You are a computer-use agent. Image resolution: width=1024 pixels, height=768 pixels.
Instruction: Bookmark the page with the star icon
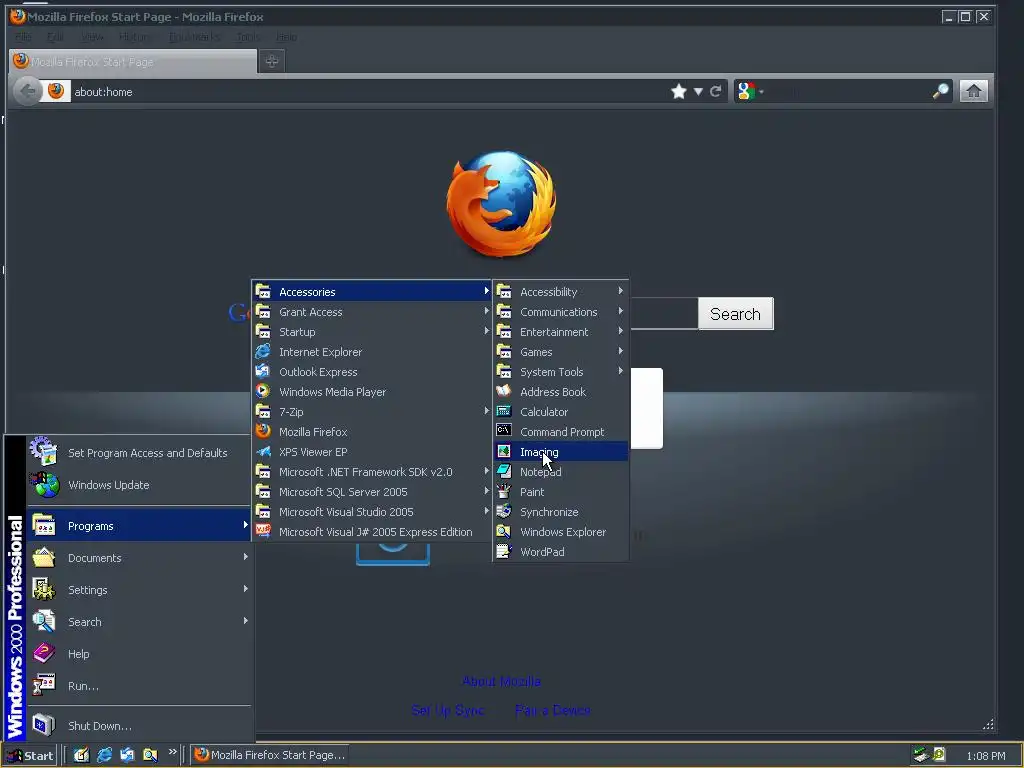click(679, 91)
